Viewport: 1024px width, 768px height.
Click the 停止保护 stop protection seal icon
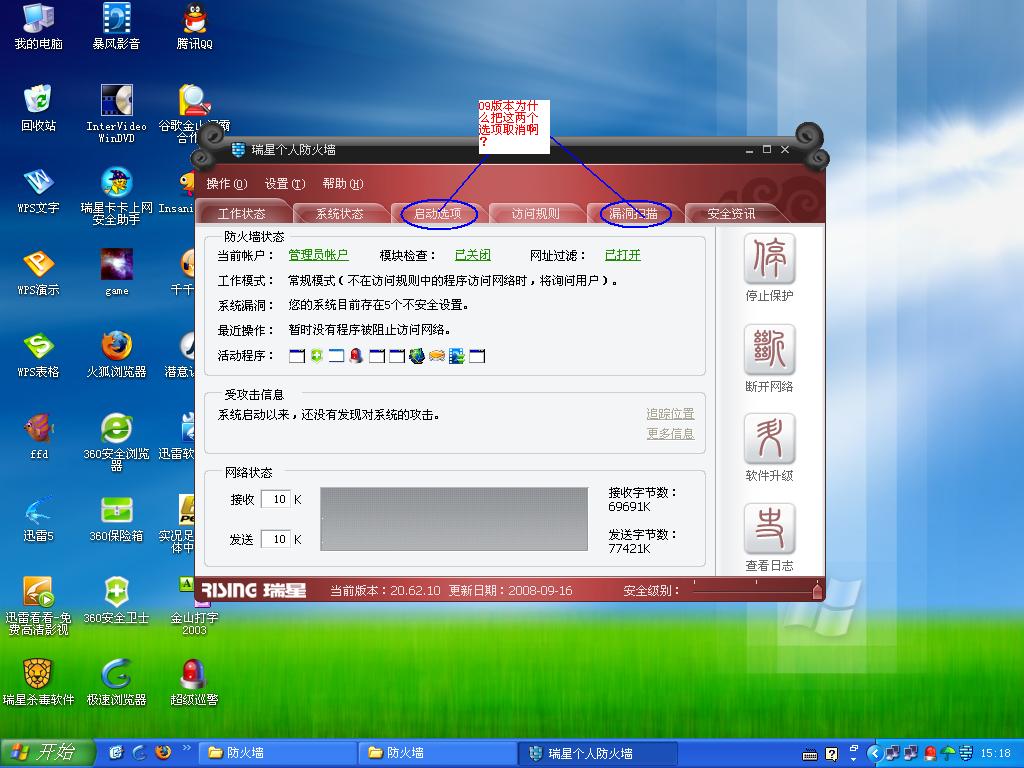click(769, 259)
